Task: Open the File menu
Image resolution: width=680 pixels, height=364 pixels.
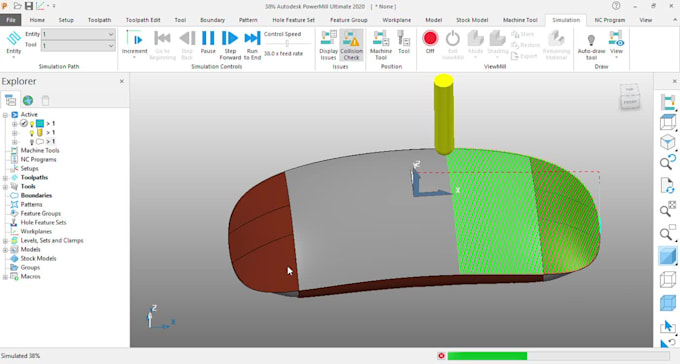Action: pyautogui.click(x=11, y=20)
